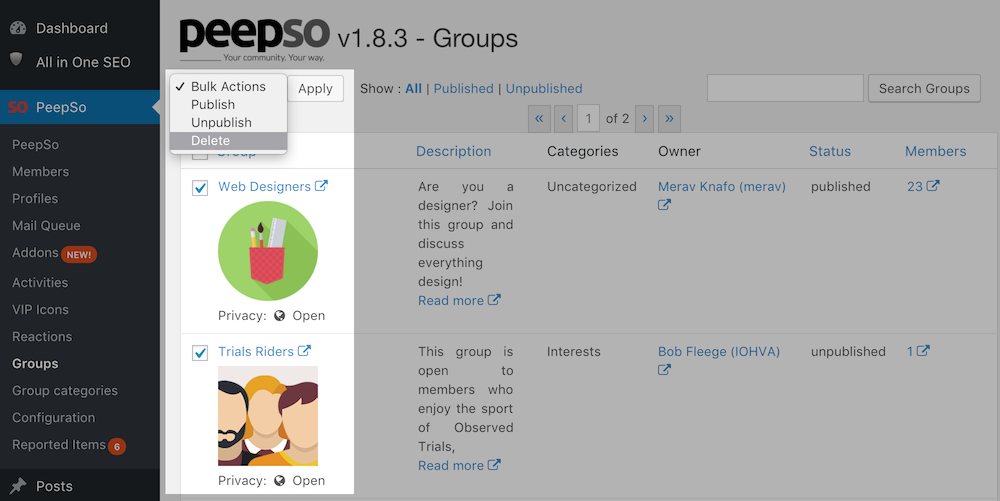Open the Trials Riders group link
Image resolution: width=1000 pixels, height=501 pixels.
(256, 351)
